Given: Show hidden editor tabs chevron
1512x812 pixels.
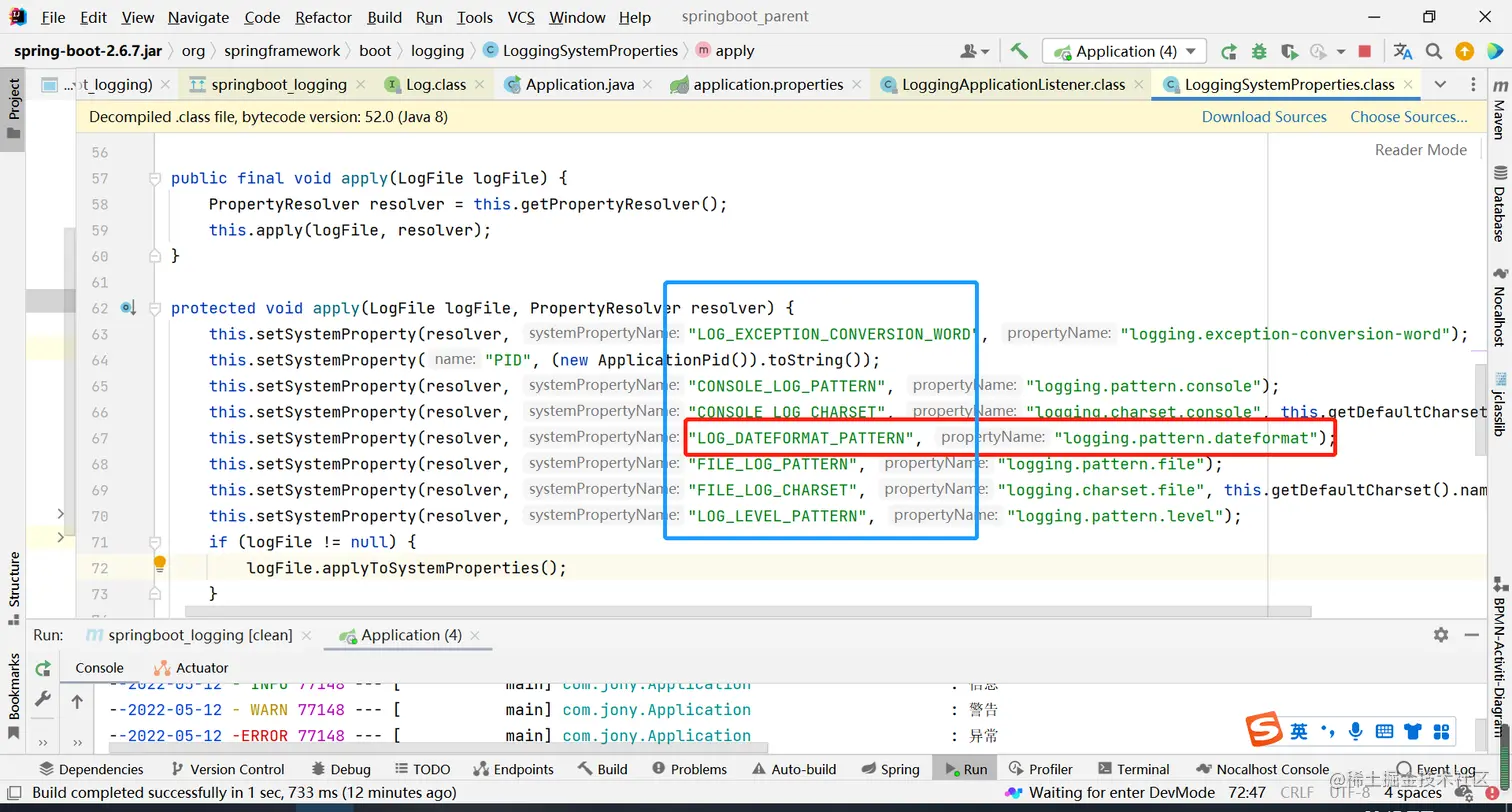Looking at the screenshot, I should coord(1440,85).
